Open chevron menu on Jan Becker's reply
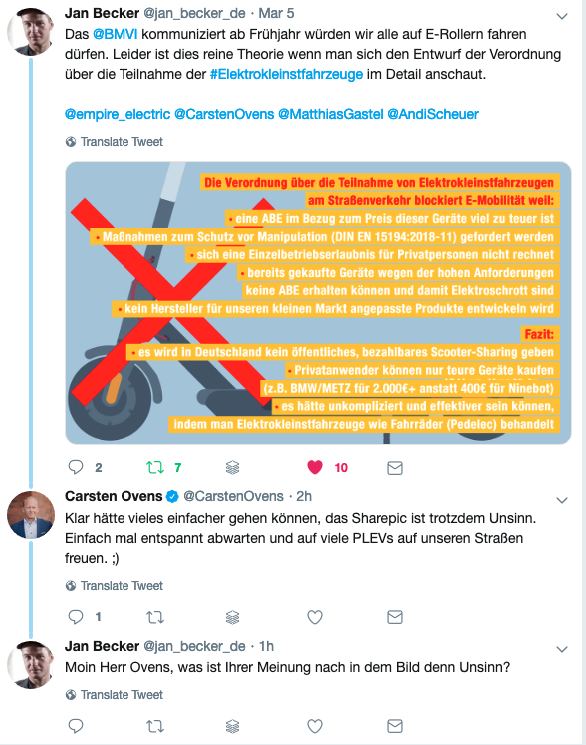586x745 pixels. click(562, 649)
